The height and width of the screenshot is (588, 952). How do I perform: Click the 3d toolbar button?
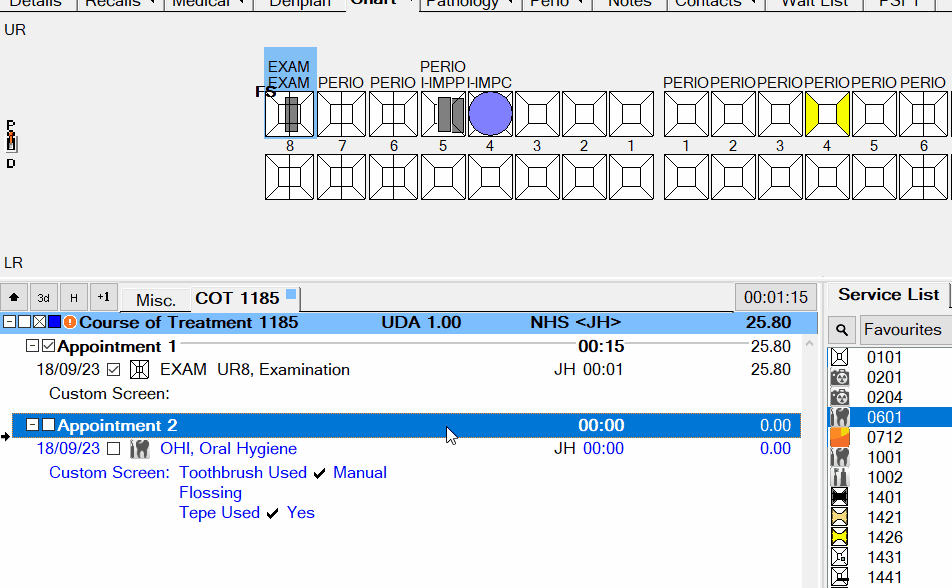click(x=44, y=298)
